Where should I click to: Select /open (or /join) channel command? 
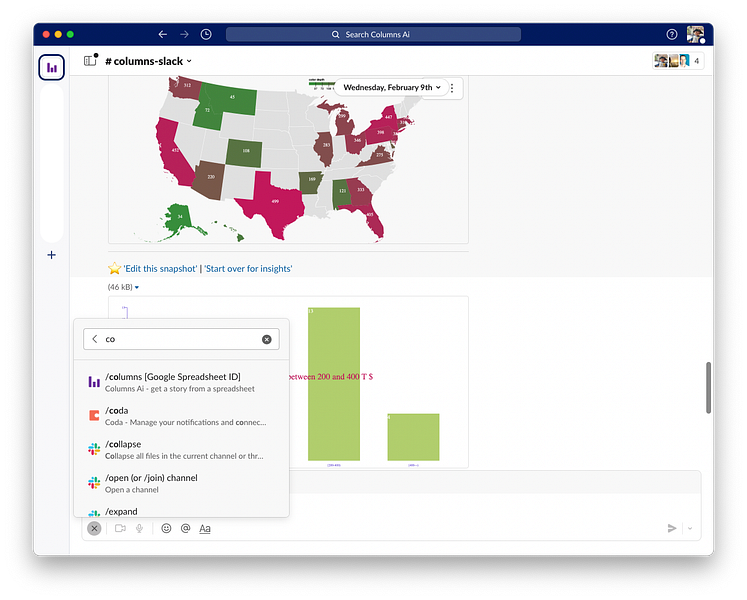[x=181, y=483]
